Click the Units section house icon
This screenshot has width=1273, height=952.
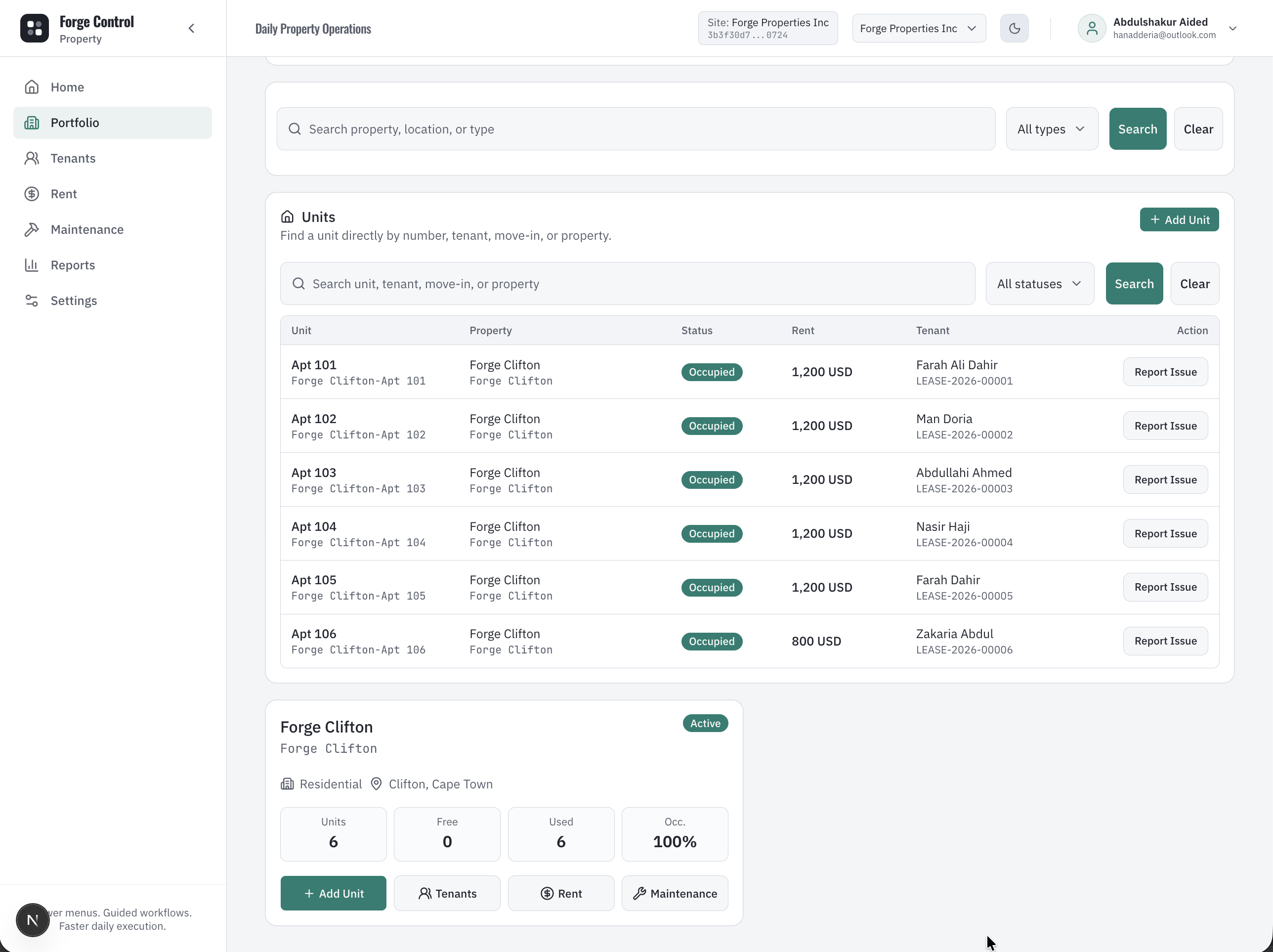(287, 217)
